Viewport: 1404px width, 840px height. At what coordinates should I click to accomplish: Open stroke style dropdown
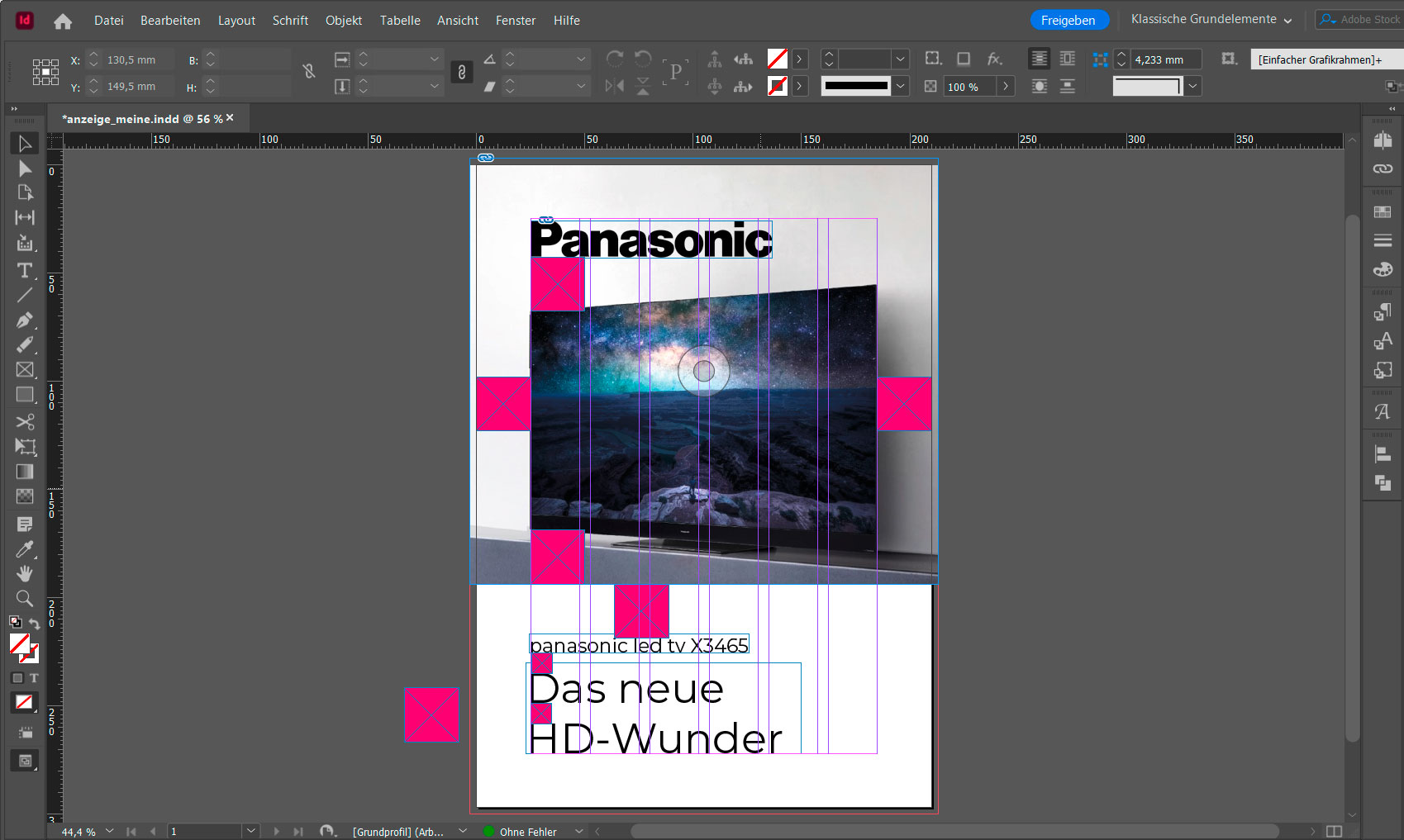point(900,86)
